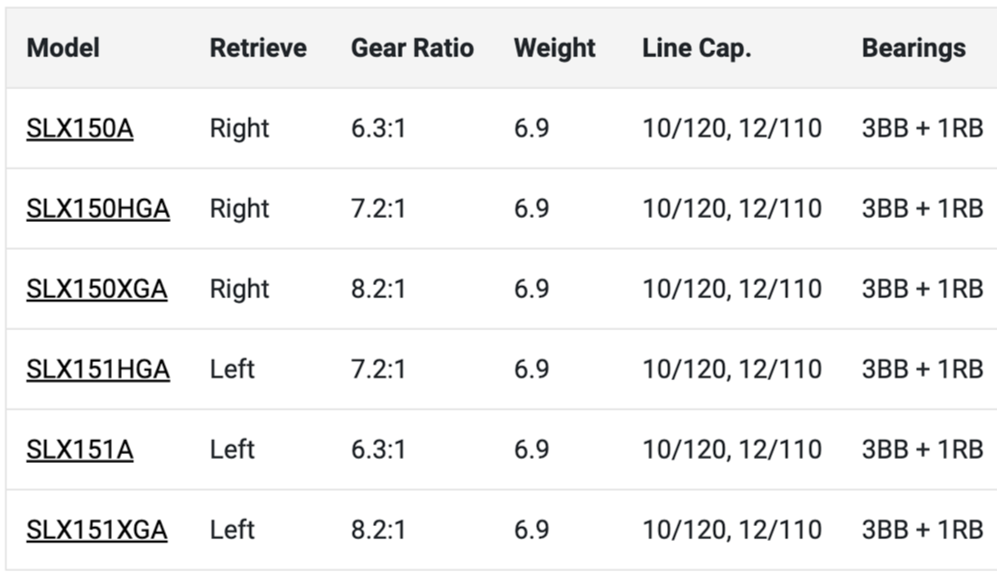The width and height of the screenshot is (997, 574).
Task: Visit the SLX151XGA model link
Action: 97,529
